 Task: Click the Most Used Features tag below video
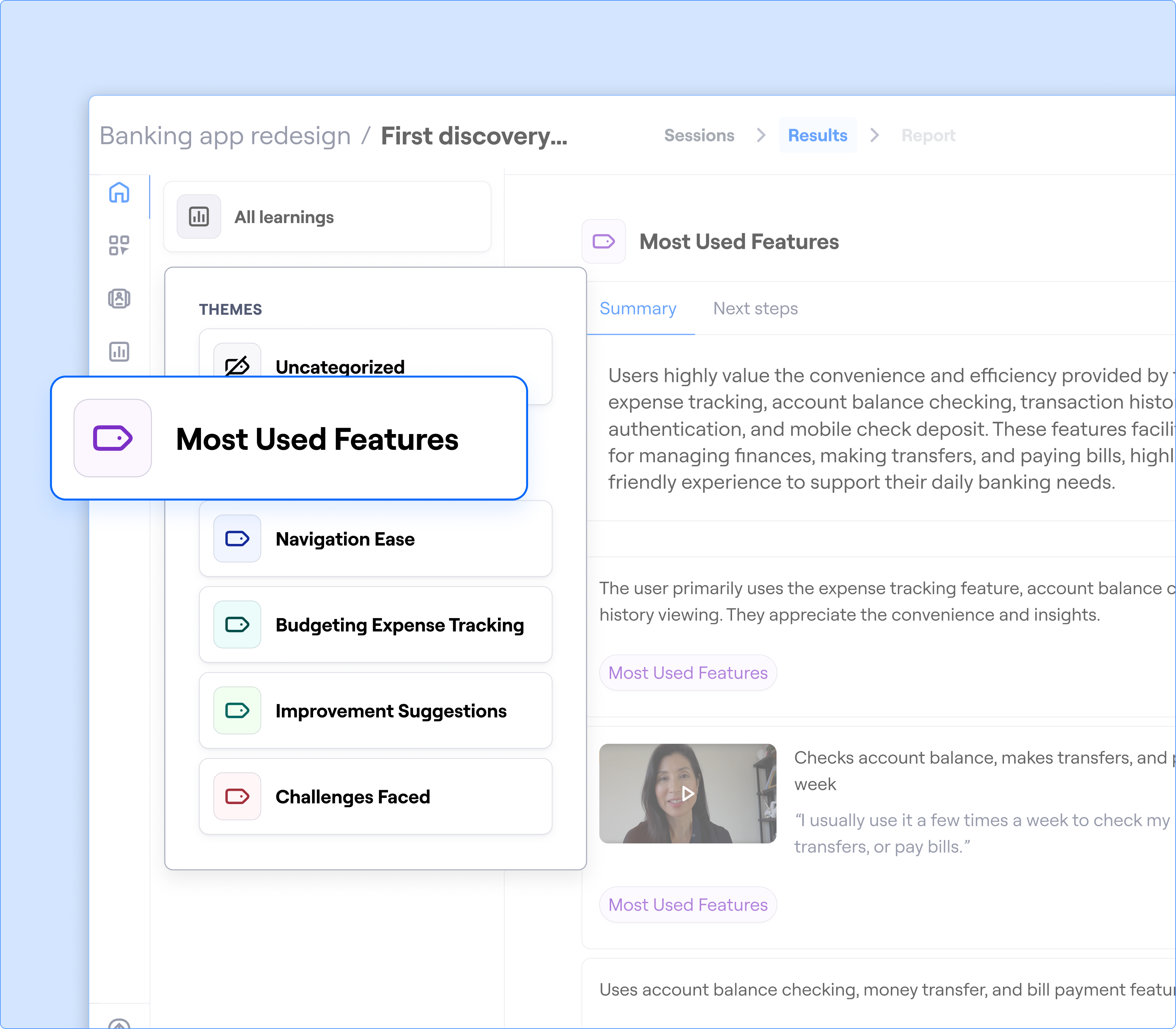point(687,905)
